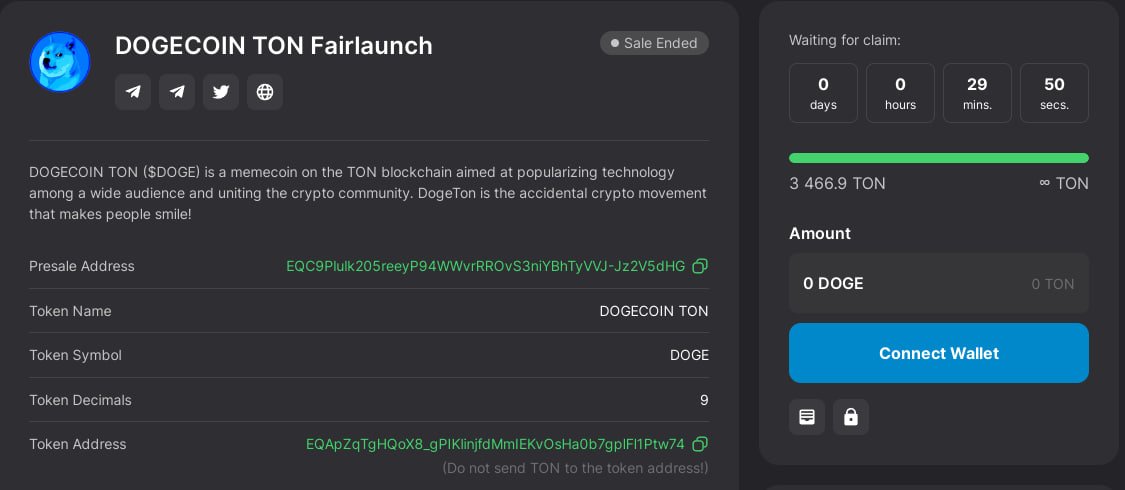Viewport: 1125px width, 490px height.
Task: Click the DOGECOIN TON dog logo
Action: coord(60,62)
